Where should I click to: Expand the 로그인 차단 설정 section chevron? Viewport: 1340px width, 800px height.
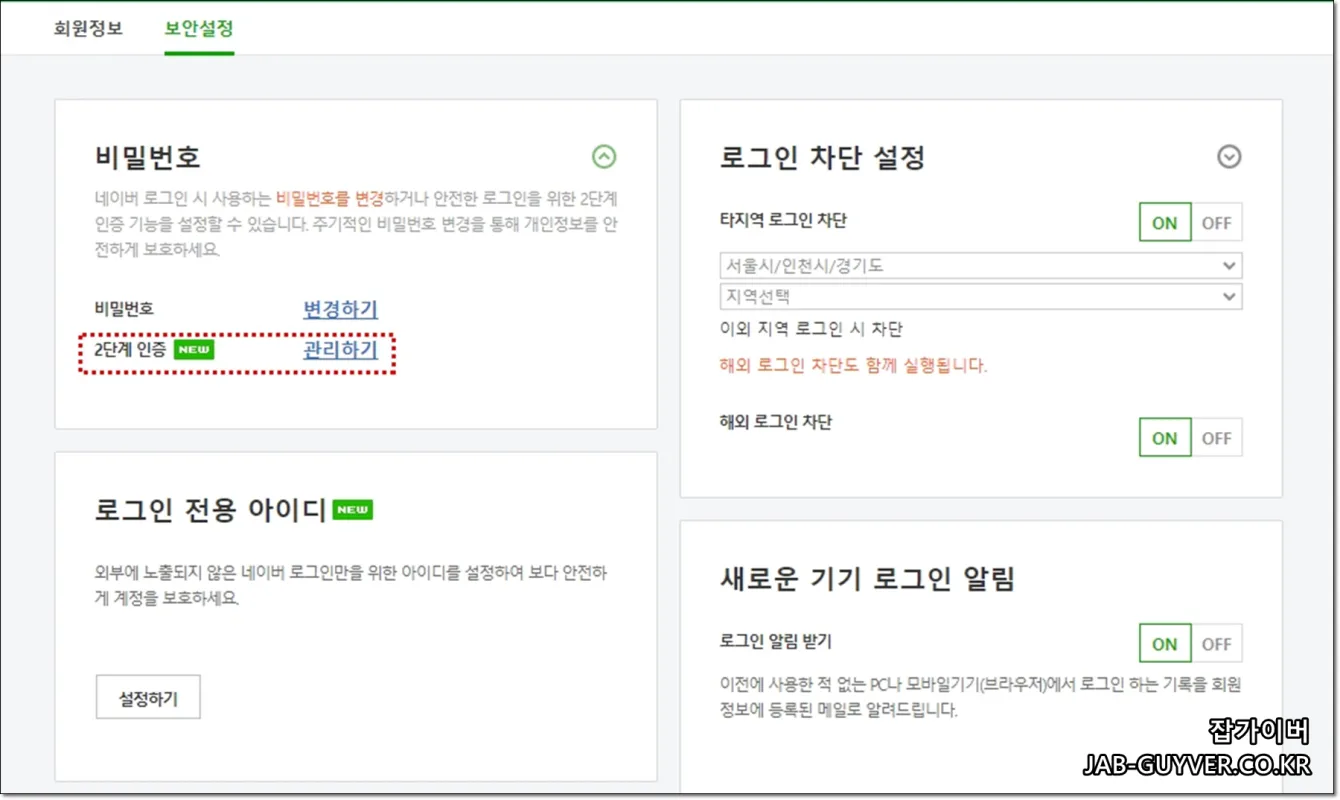[1228, 157]
